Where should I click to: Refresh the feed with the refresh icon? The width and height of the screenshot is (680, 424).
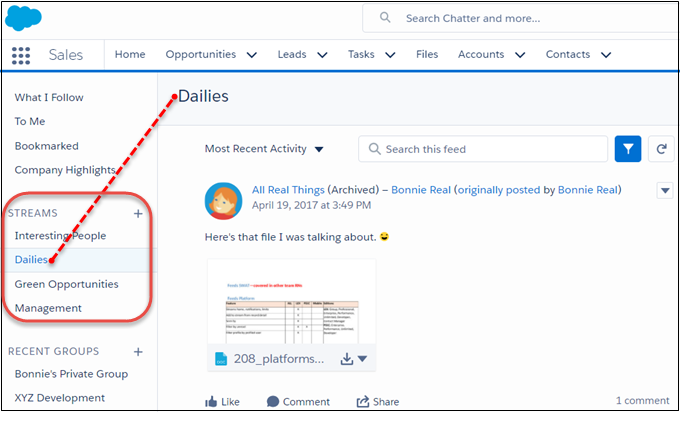[661, 149]
